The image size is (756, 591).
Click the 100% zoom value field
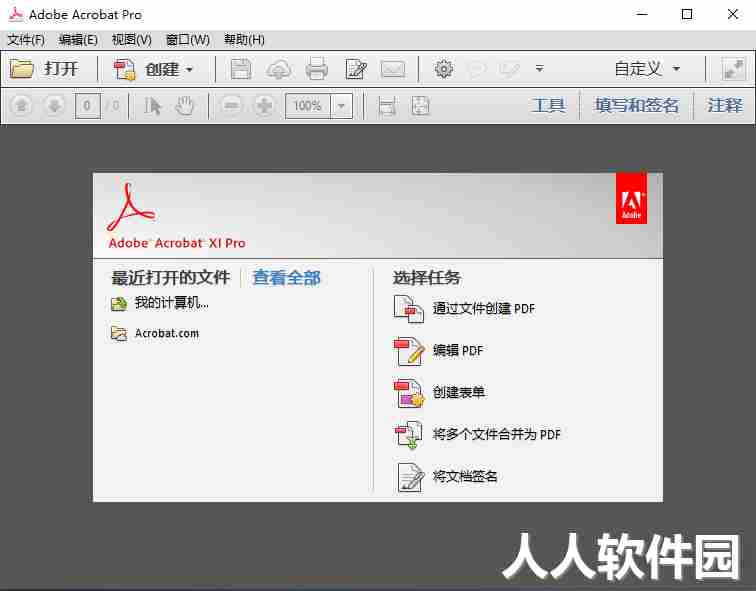tap(308, 106)
